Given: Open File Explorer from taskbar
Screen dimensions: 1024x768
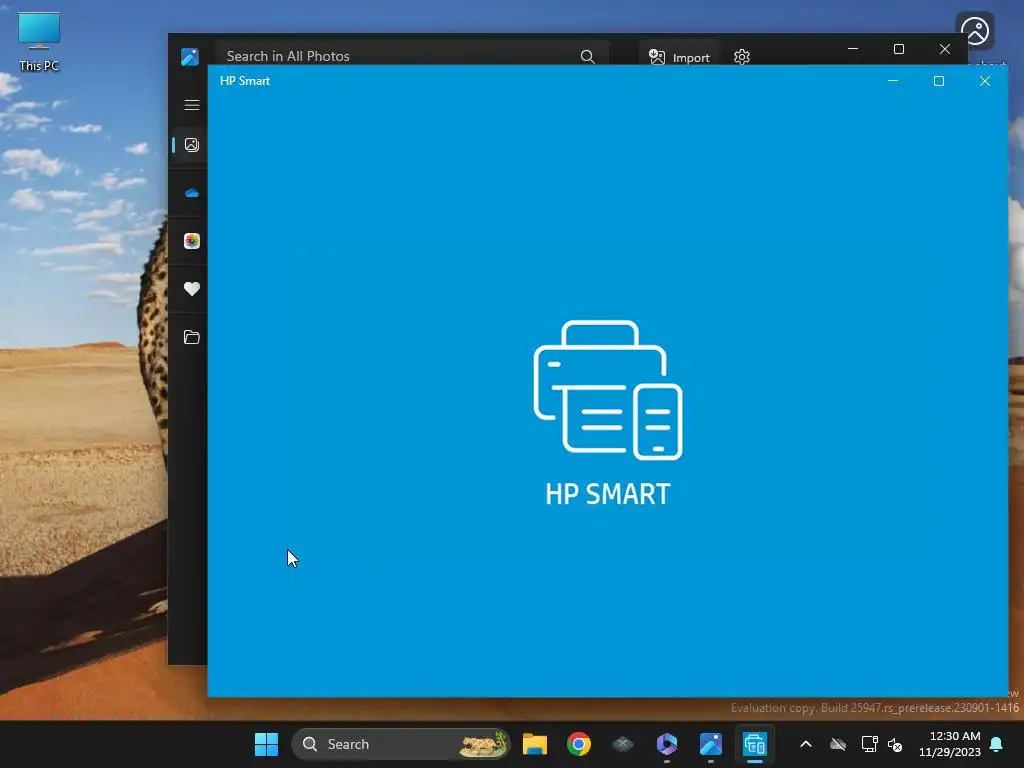Looking at the screenshot, I should (x=534, y=744).
